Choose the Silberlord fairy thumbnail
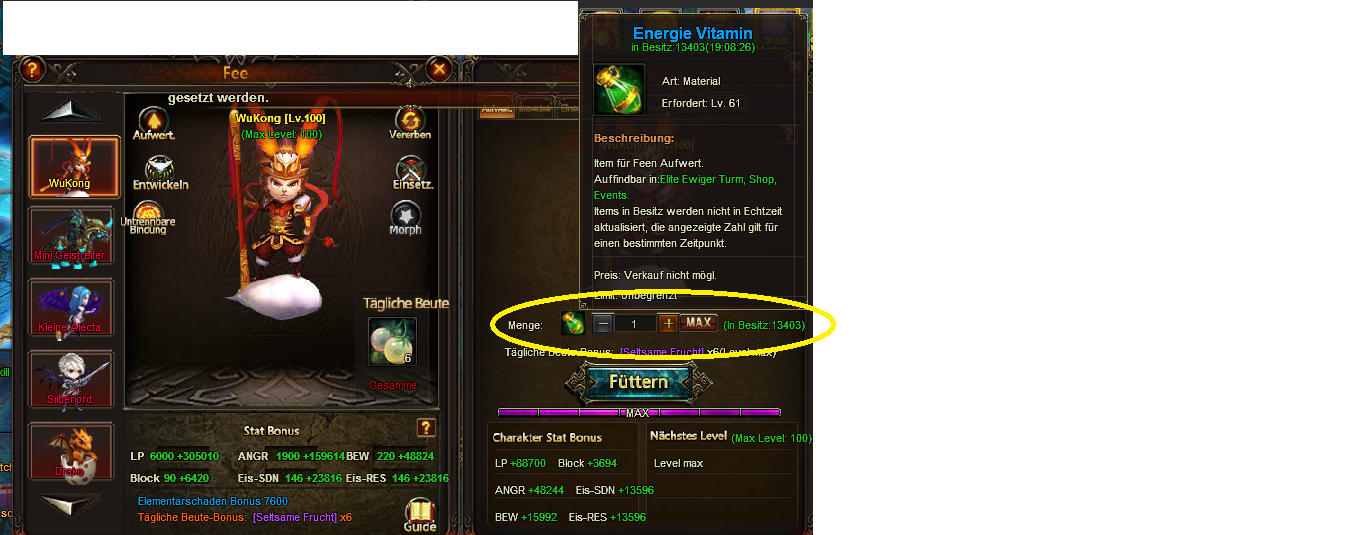1360x535 pixels. [71, 380]
